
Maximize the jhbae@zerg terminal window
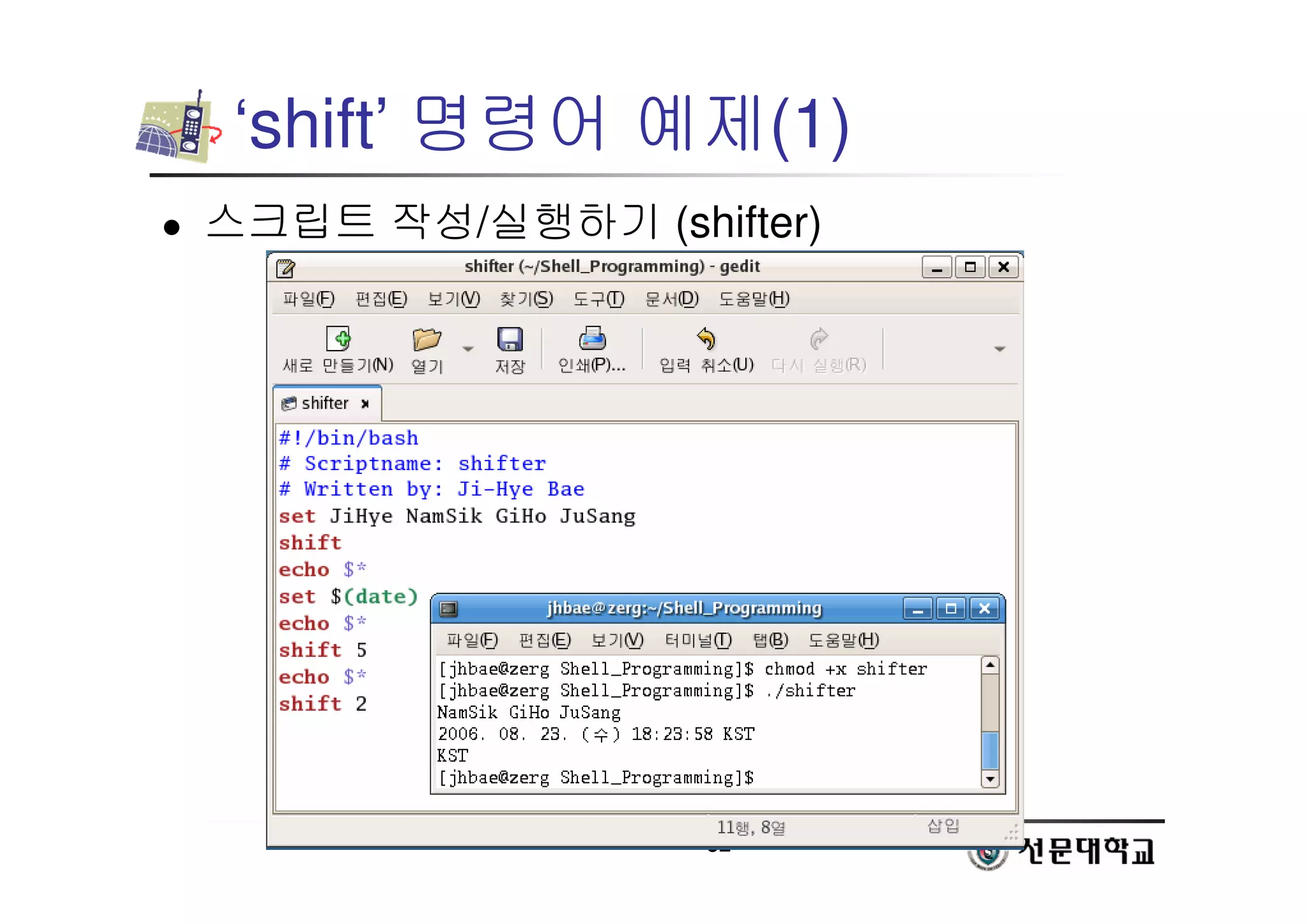click(951, 609)
